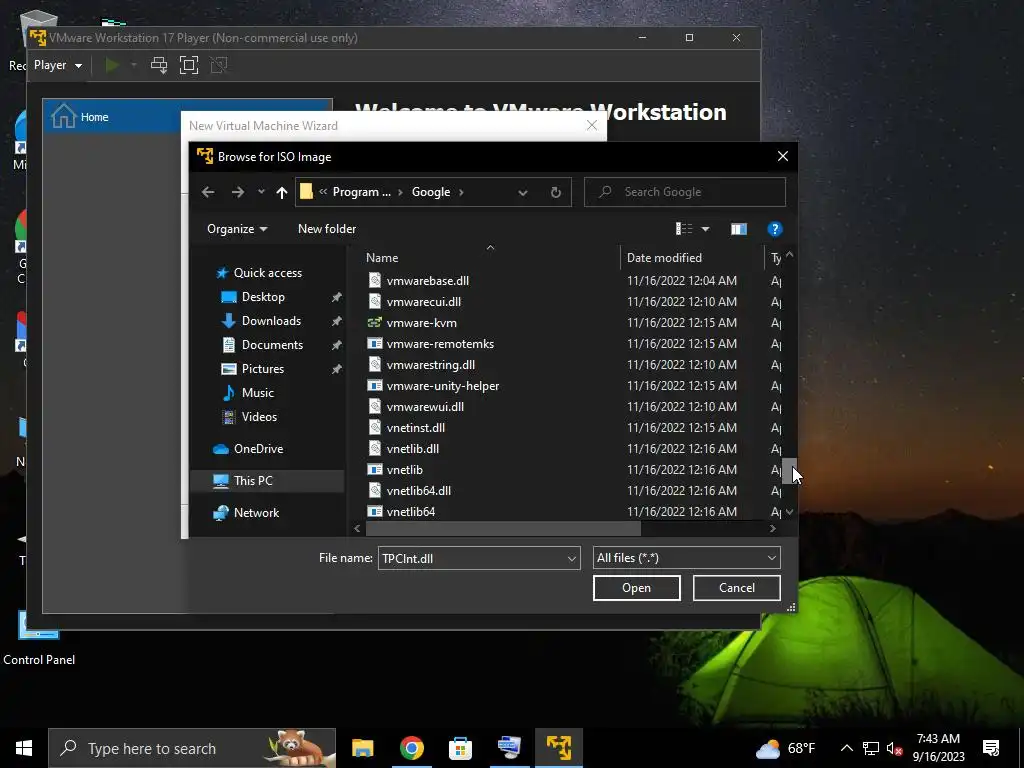Open view options dropdown arrow
1024x768 pixels.
click(x=705, y=229)
